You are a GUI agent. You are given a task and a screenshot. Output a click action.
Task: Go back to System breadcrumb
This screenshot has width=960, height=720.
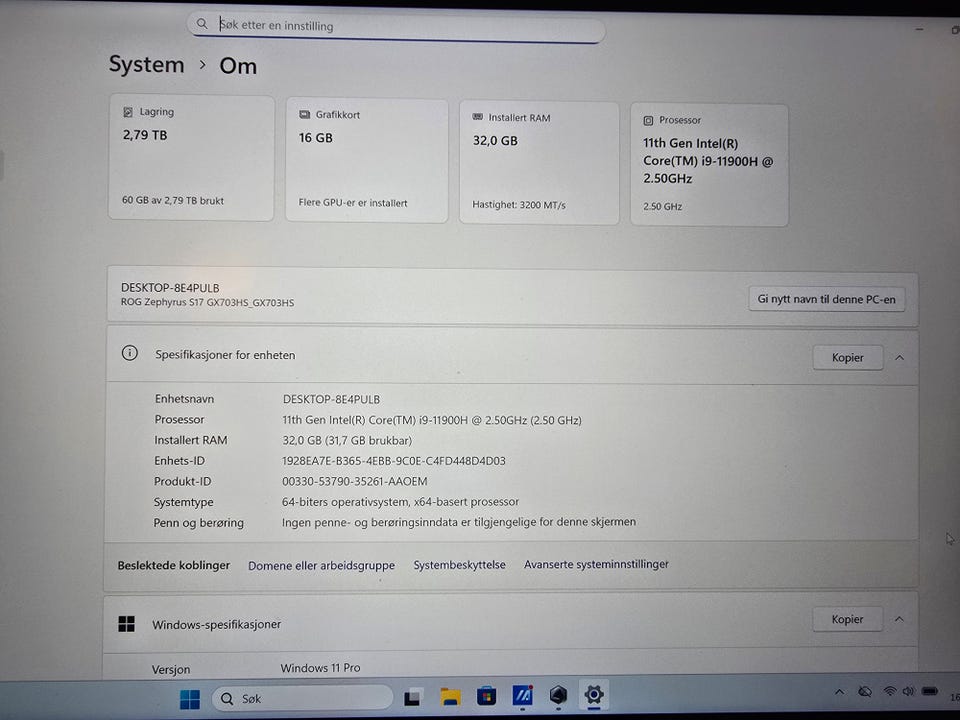point(146,64)
